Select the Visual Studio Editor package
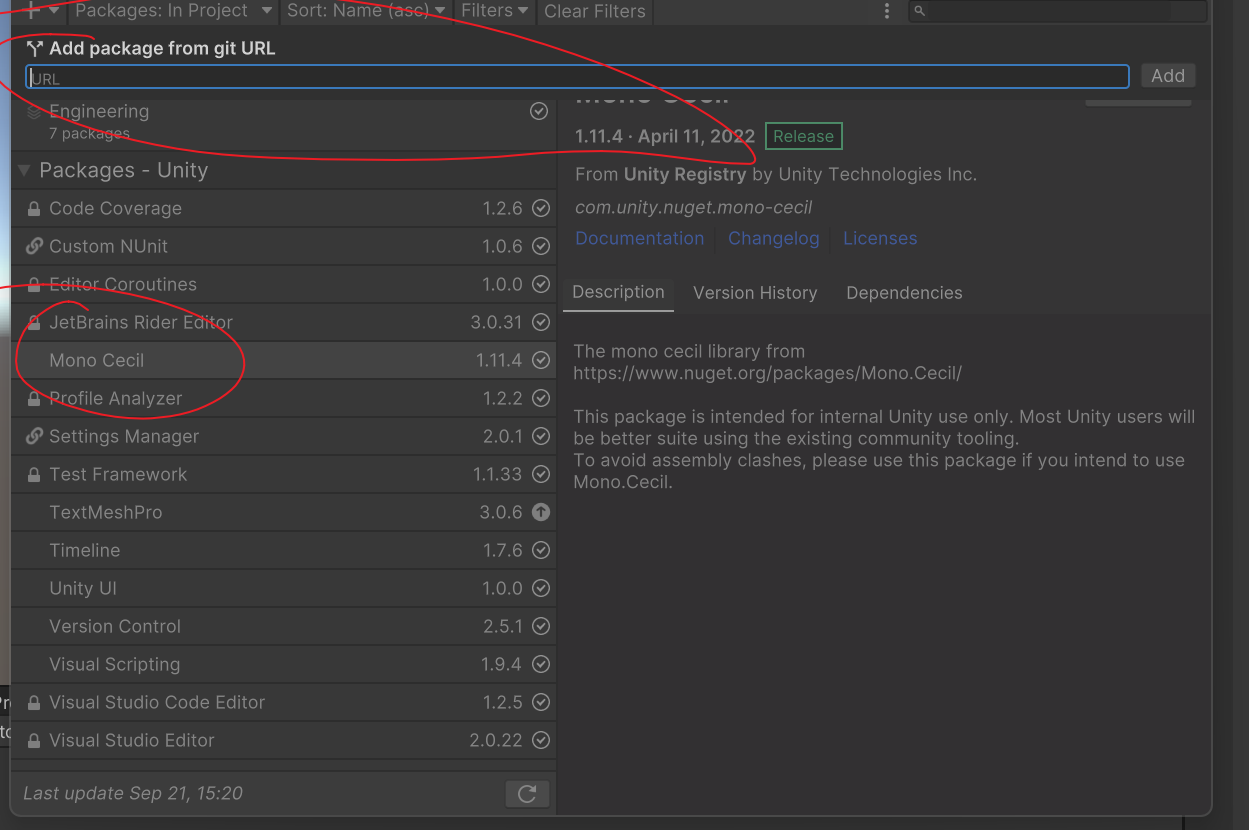The width and height of the screenshot is (1249, 830). (x=284, y=741)
